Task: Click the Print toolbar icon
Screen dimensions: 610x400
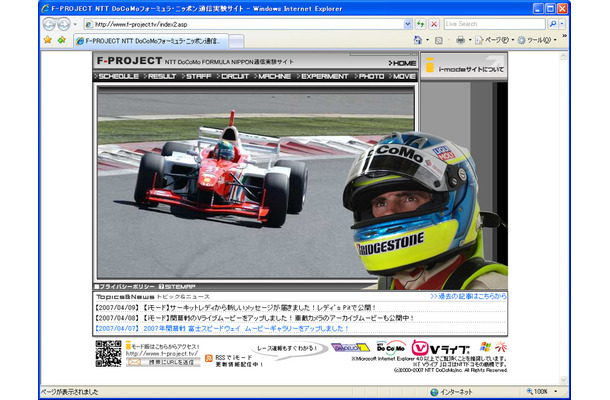Action: tap(460, 40)
